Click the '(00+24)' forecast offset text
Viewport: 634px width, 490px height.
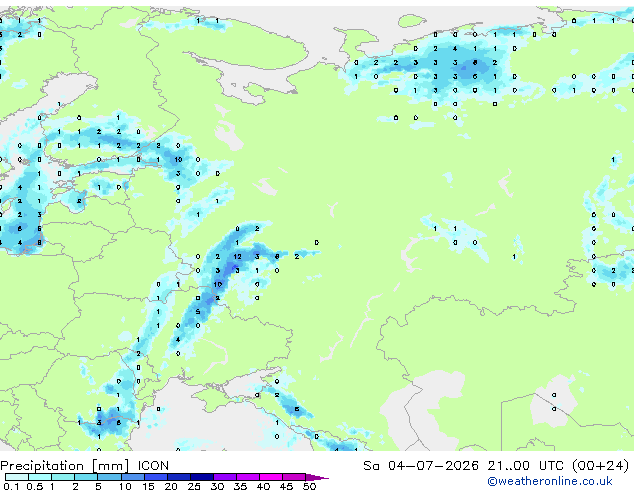point(600,466)
